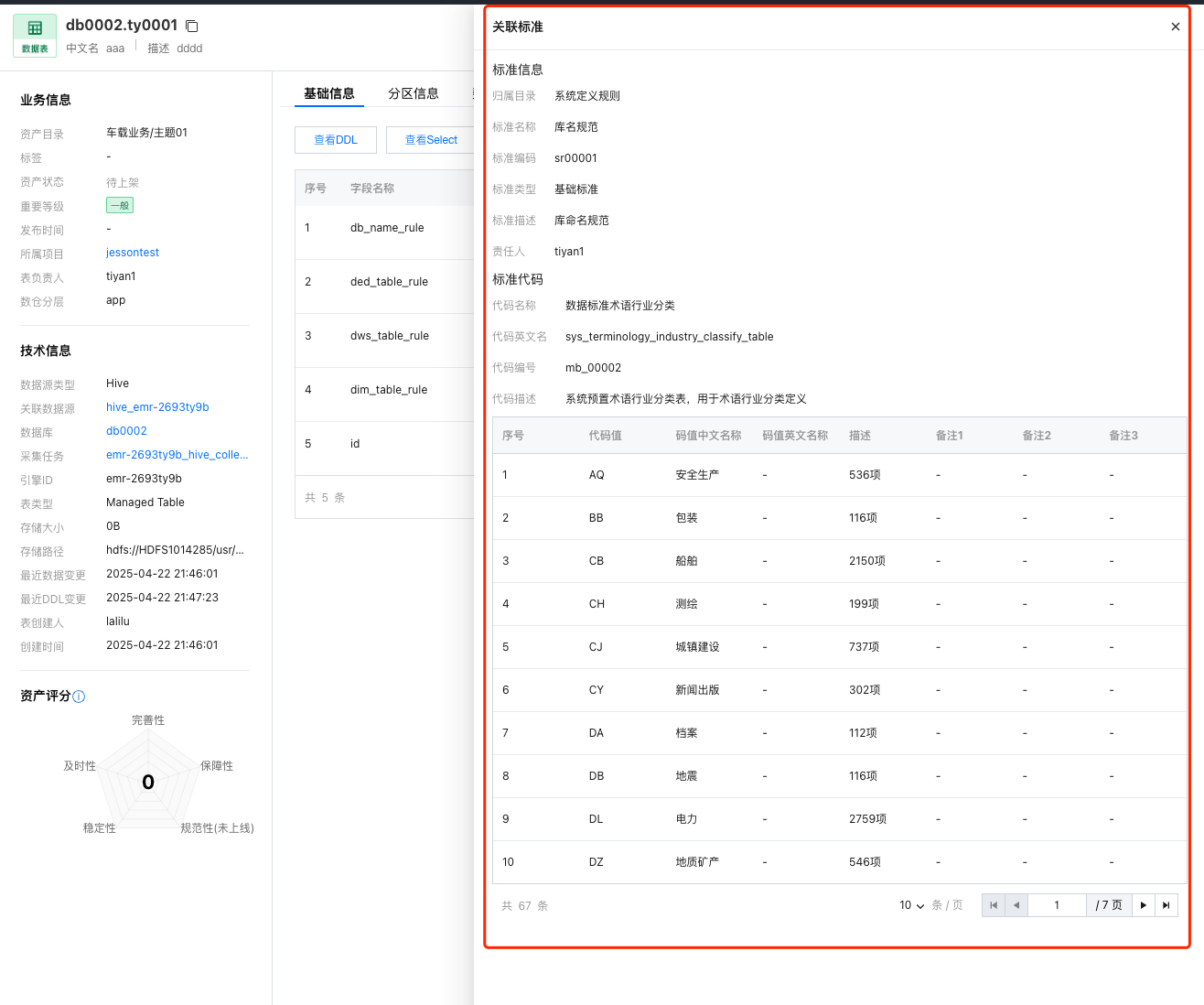The image size is (1204, 1005).
Task: Click the 代码值 column header
Action: 605,436
